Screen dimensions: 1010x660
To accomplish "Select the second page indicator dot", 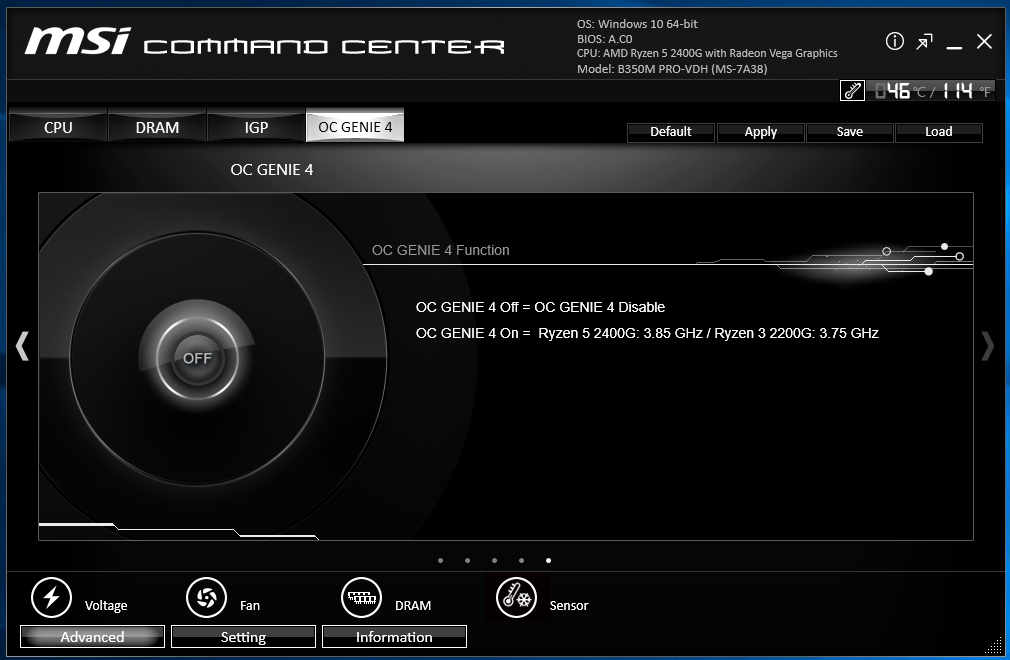I will pos(468,560).
